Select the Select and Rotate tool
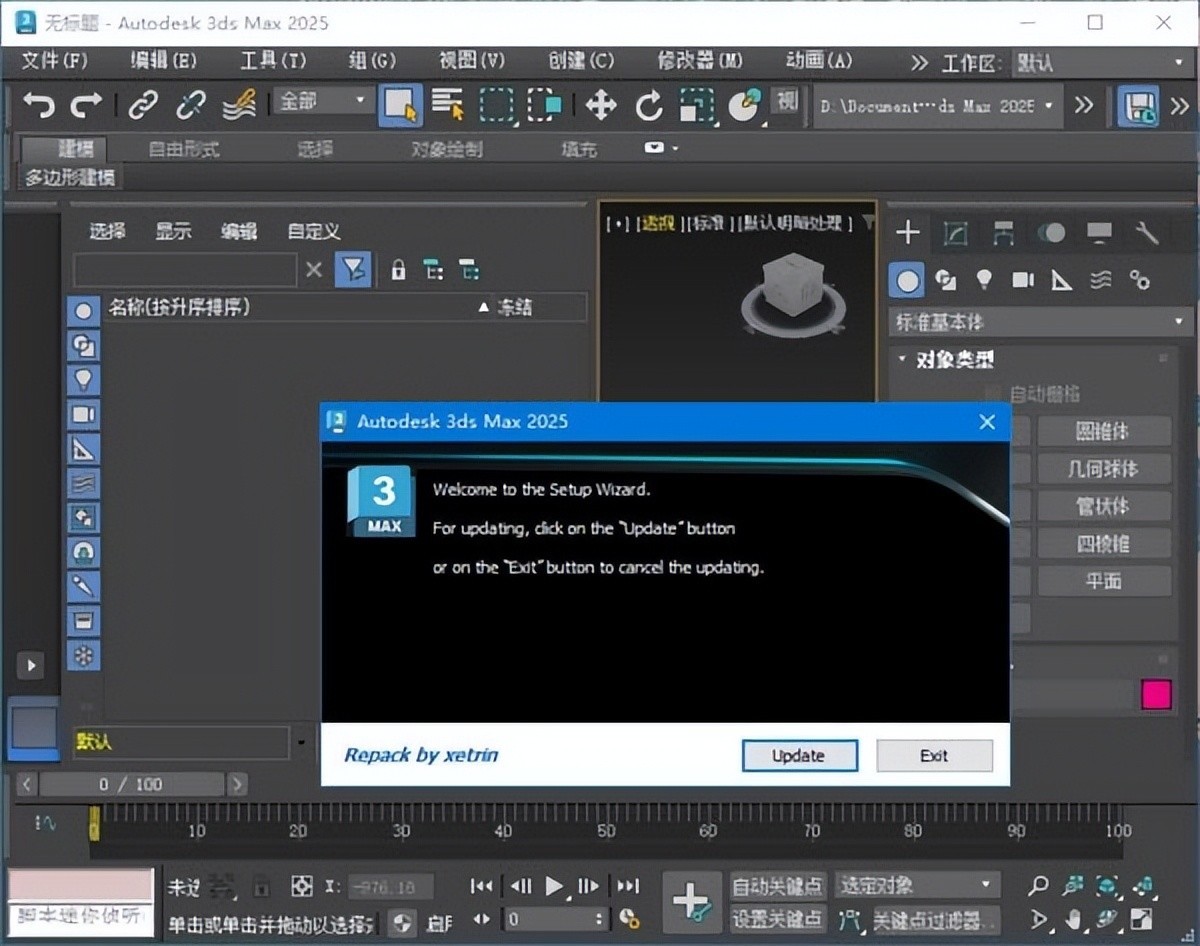Image resolution: width=1200 pixels, height=946 pixels. pos(649,105)
